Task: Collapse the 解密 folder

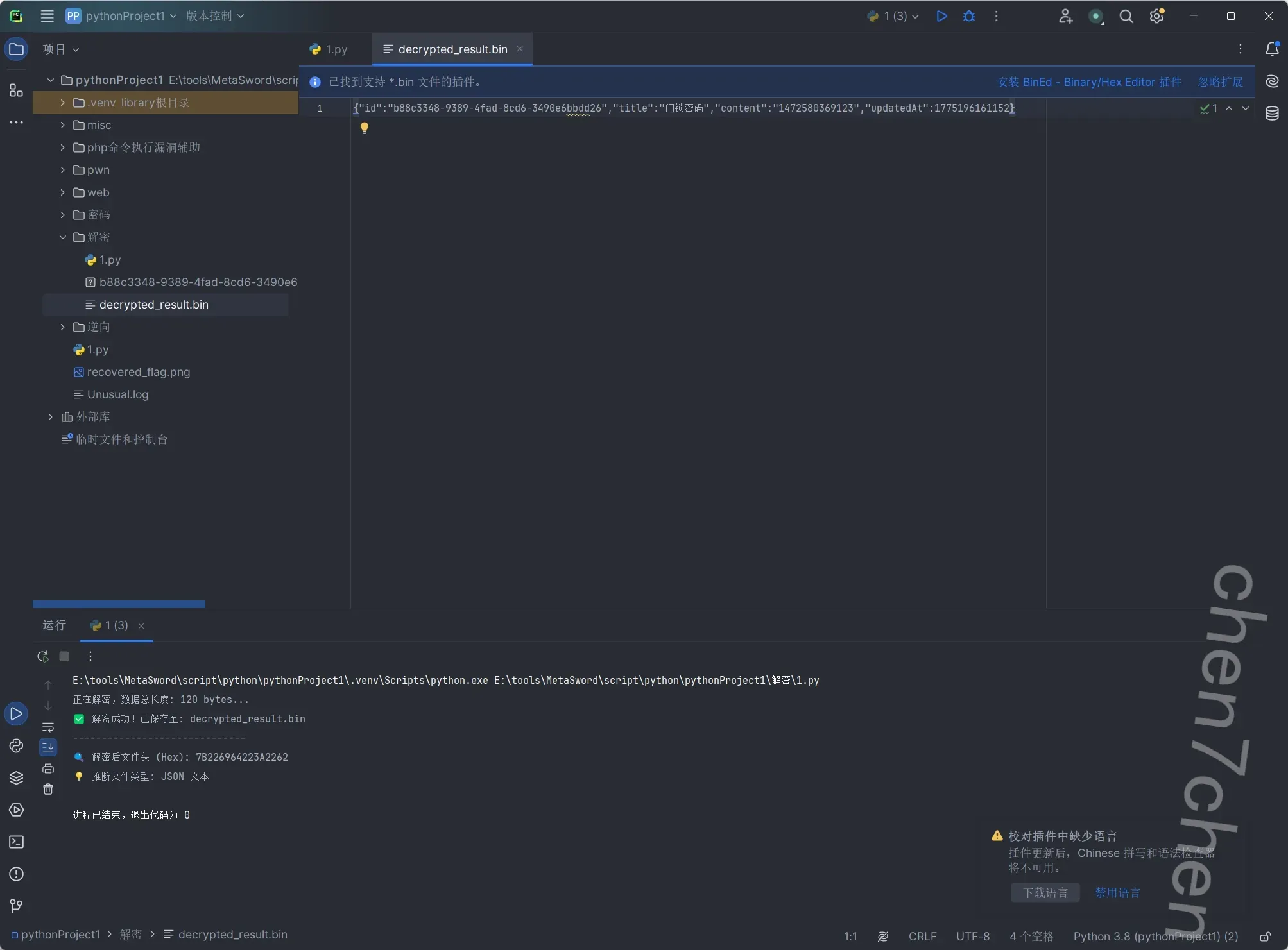Action: coord(63,237)
